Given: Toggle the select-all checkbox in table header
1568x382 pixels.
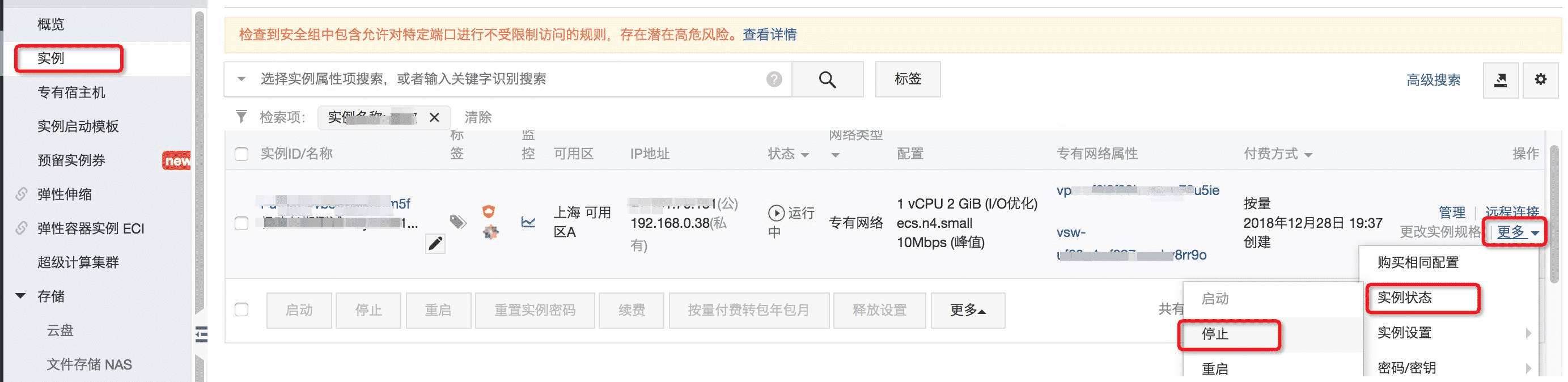Looking at the screenshot, I should (x=241, y=154).
